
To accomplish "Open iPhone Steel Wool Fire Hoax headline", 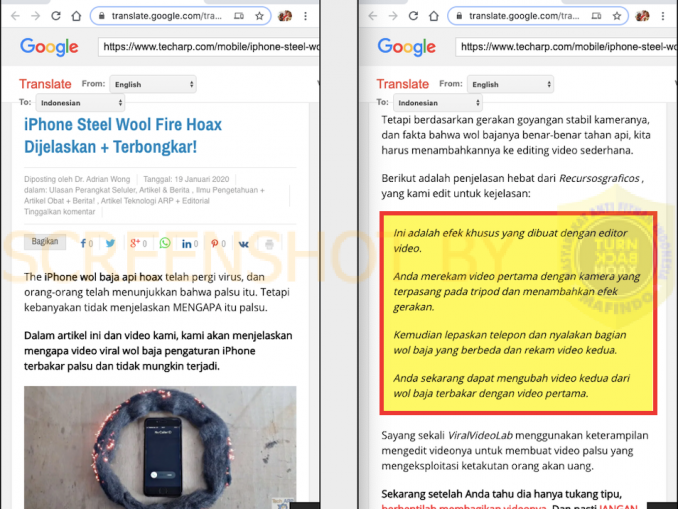I will 123,135.
